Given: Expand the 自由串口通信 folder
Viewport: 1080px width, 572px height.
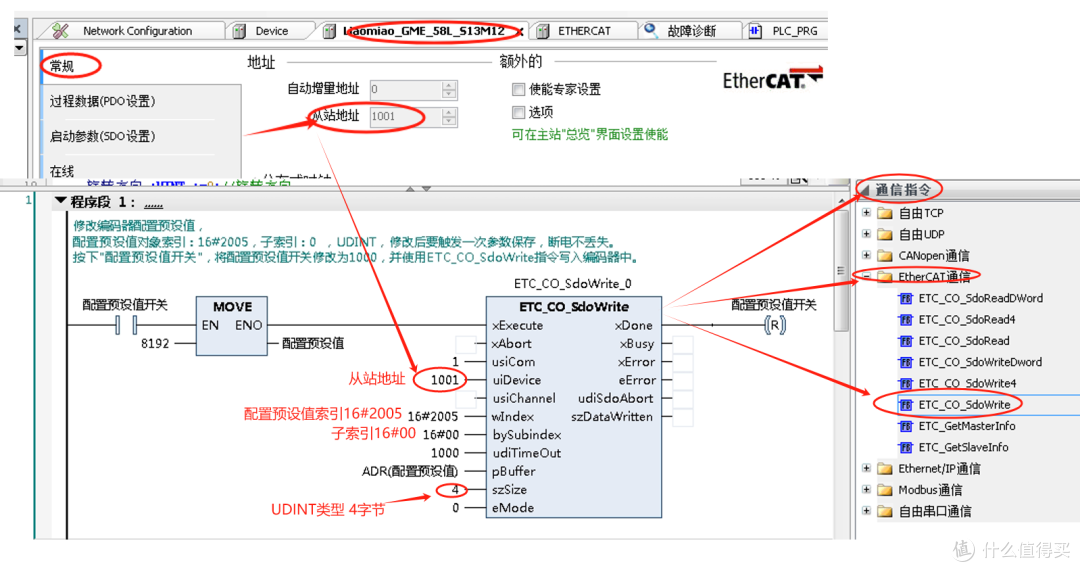Looking at the screenshot, I should pyautogui.click(x=866, y=511).
